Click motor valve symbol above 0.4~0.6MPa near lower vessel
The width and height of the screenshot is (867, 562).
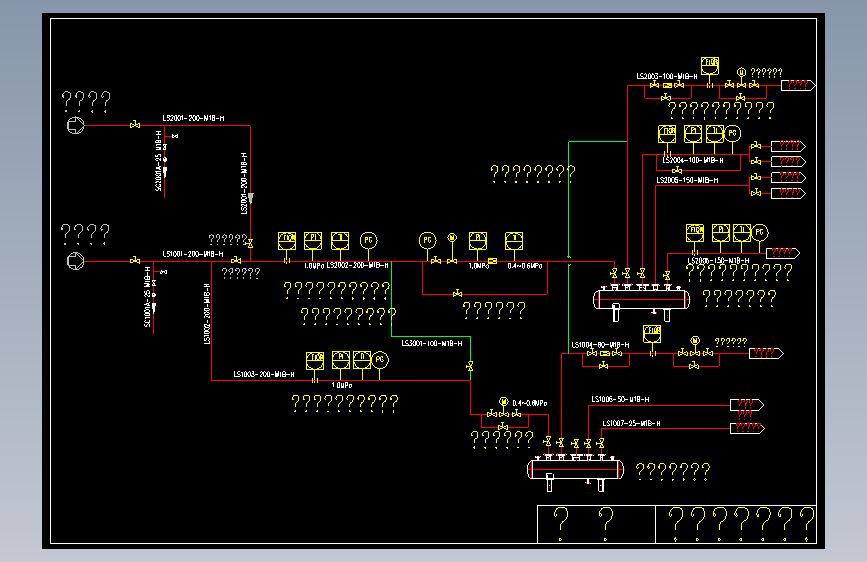click(x=504, y=402)
